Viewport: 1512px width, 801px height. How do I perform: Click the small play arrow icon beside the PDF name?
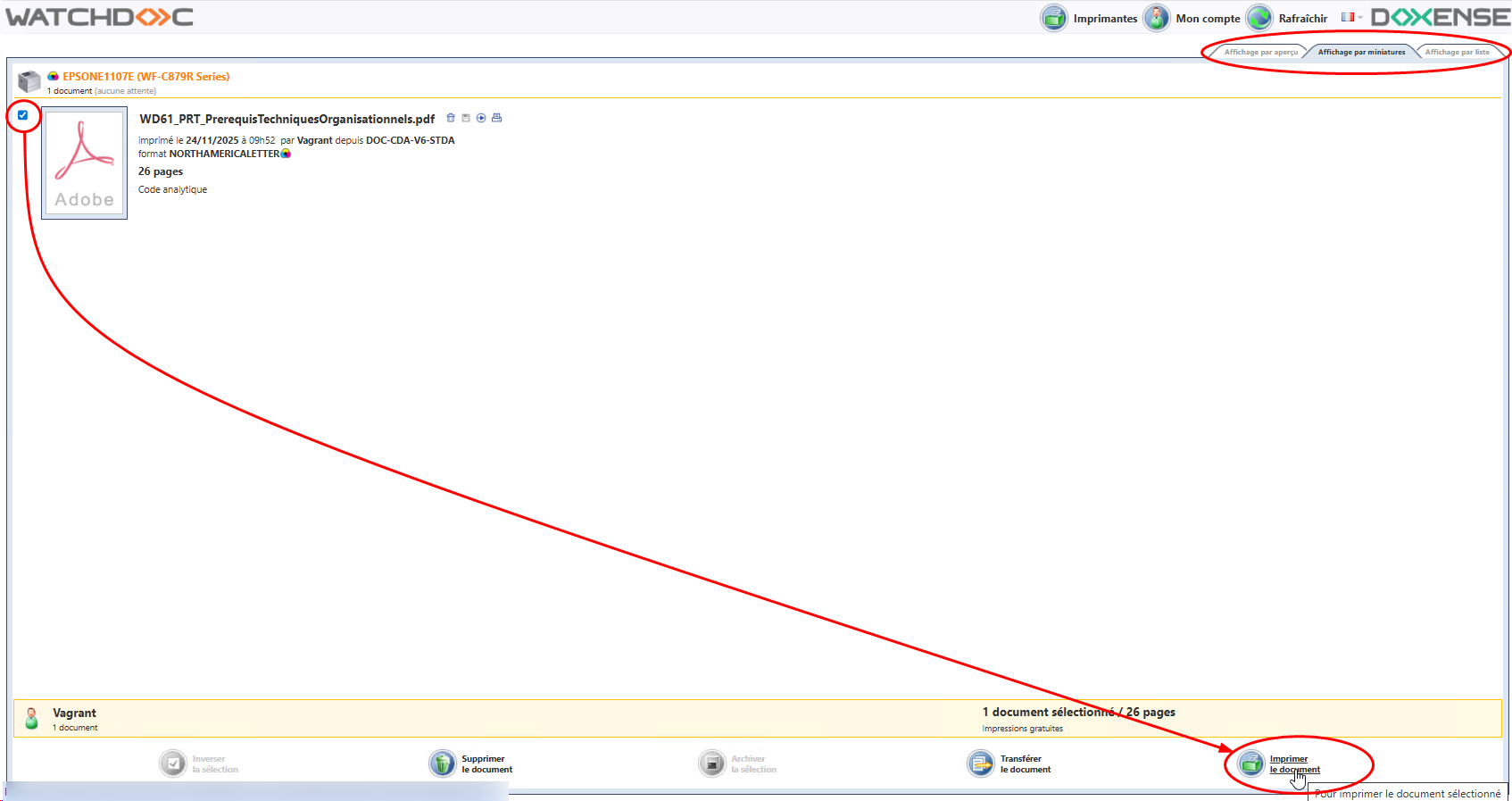pyautogui.click(x=481, y=118)
